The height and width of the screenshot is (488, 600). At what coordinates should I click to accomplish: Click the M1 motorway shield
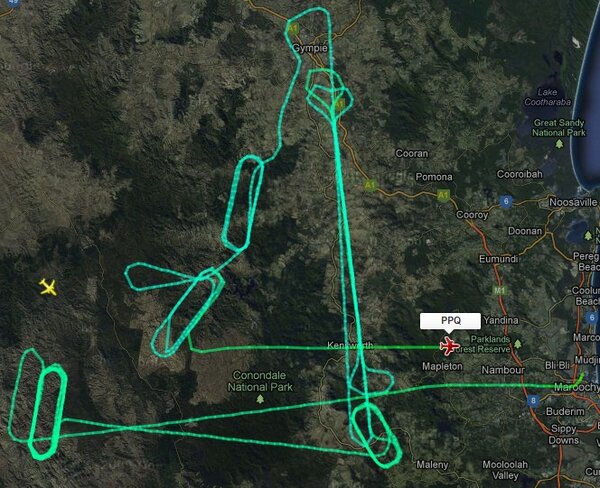[x=499, y=291]
